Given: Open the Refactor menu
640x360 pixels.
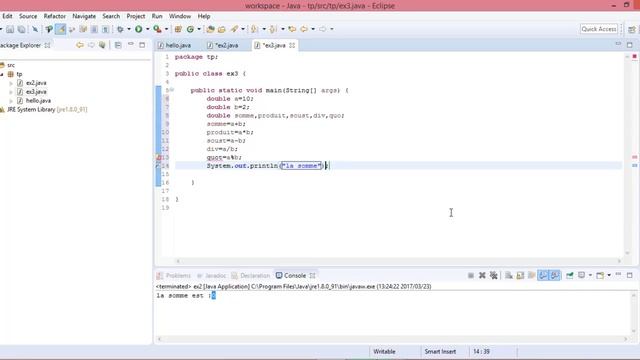Looking at the screenshot, I should [x=55, y=16].
